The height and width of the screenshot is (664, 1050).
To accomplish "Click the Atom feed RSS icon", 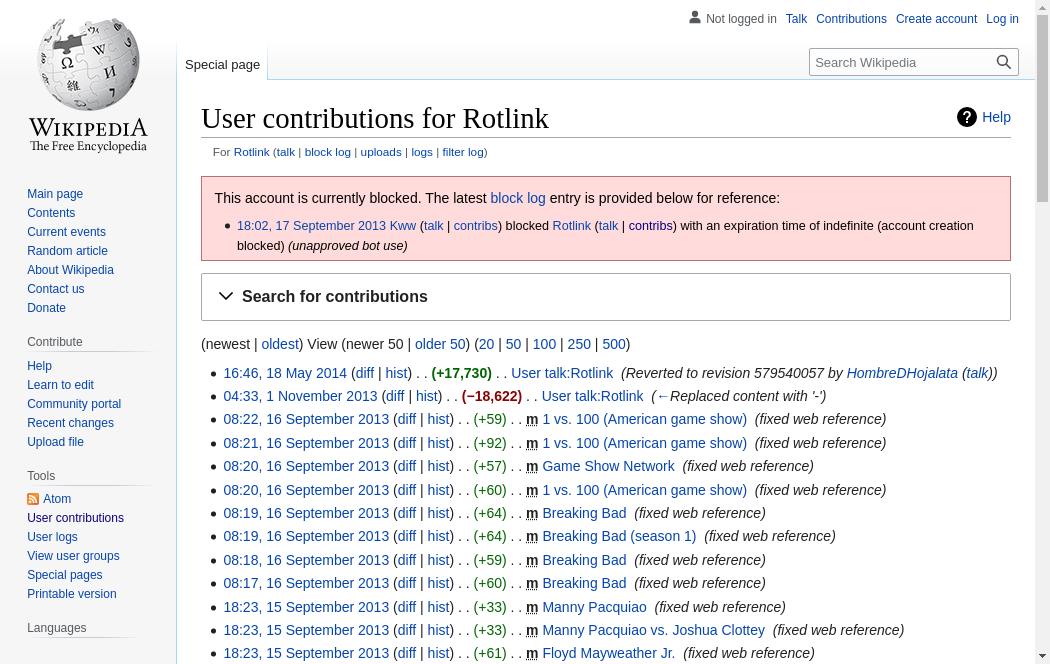I will tap(33, 499).
